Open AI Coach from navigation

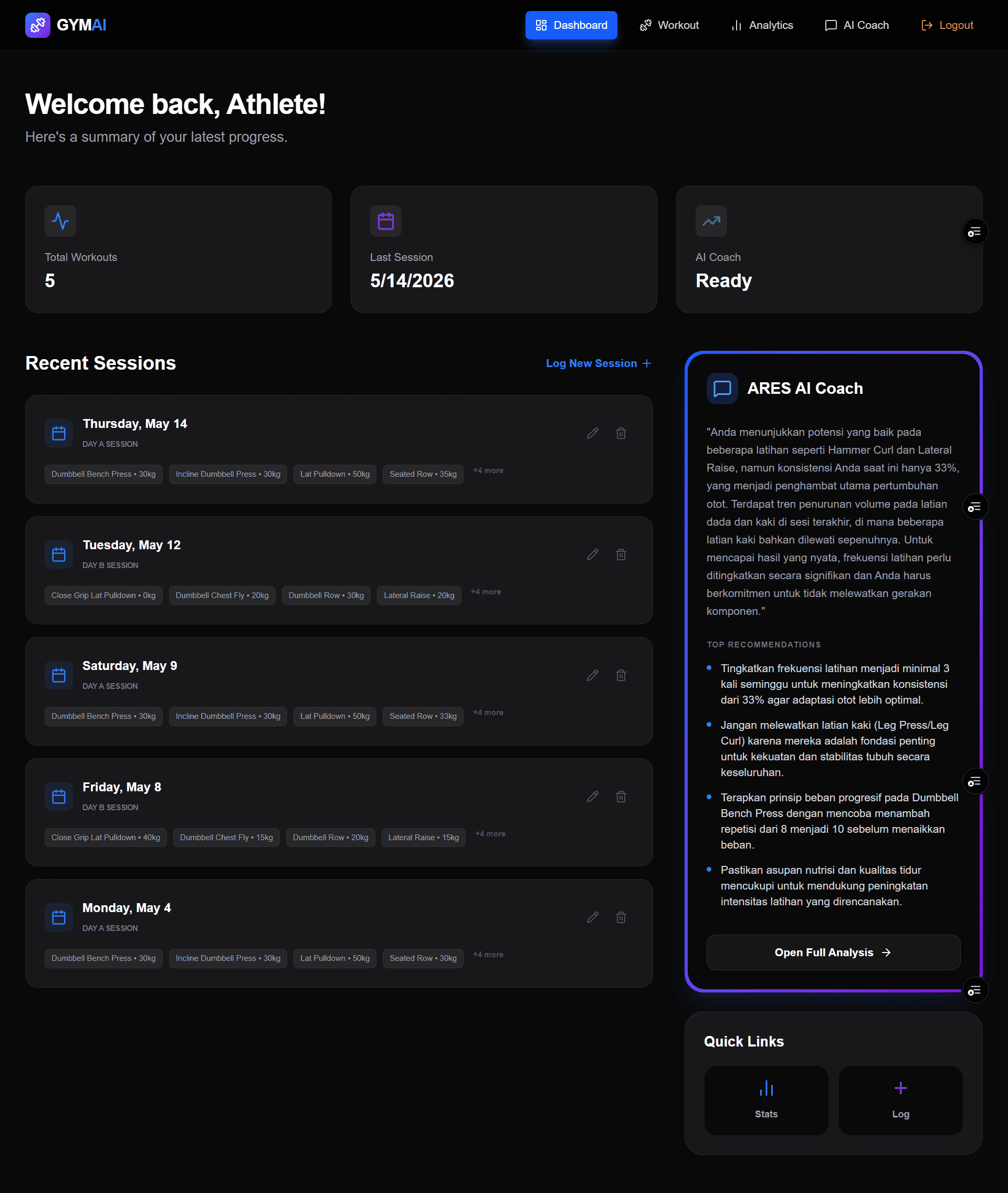click(x=857, y=25)
